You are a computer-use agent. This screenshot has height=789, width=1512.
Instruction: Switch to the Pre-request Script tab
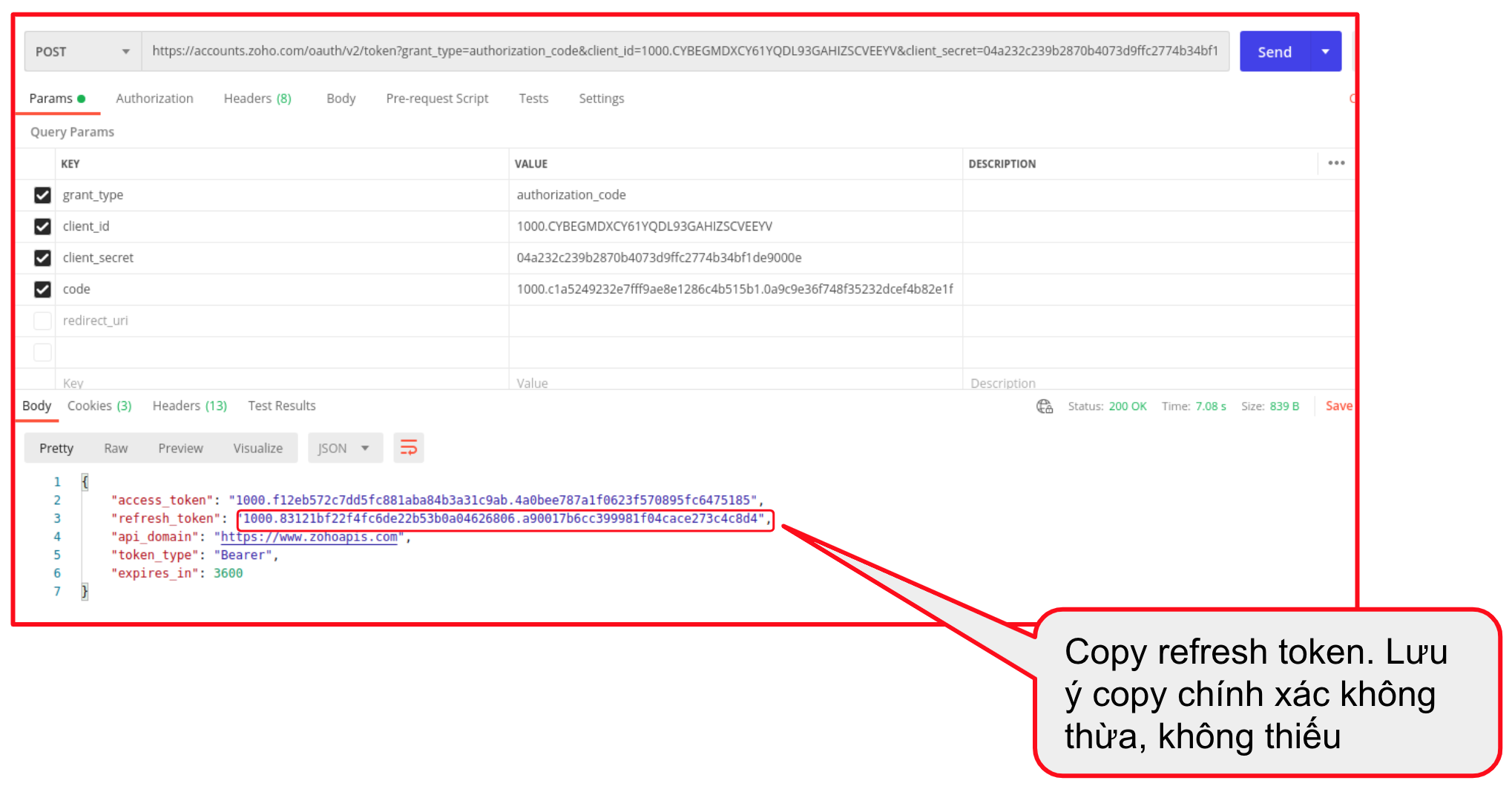pos(437,99)
